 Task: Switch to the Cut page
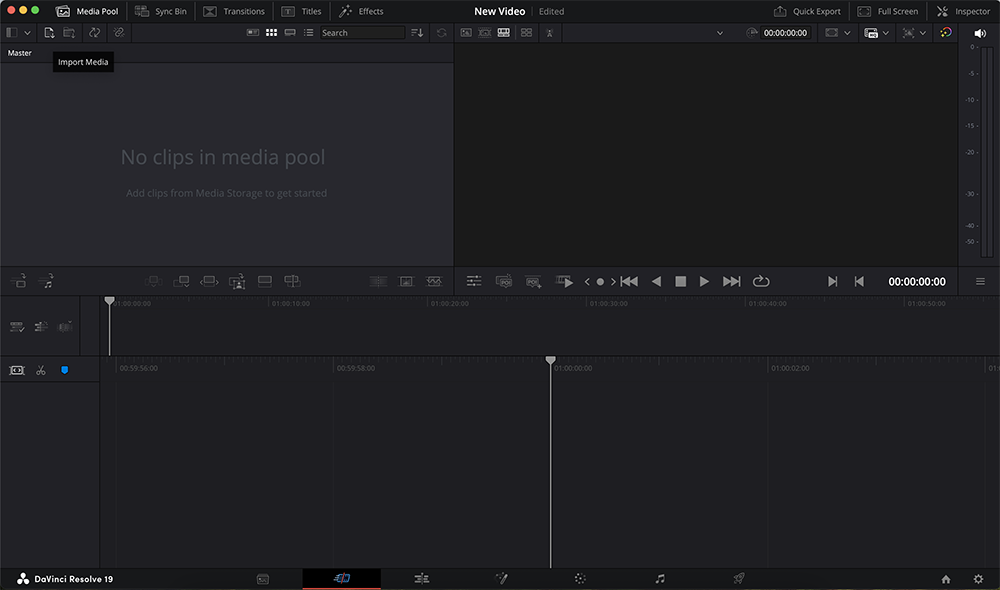tap(342, 578)
